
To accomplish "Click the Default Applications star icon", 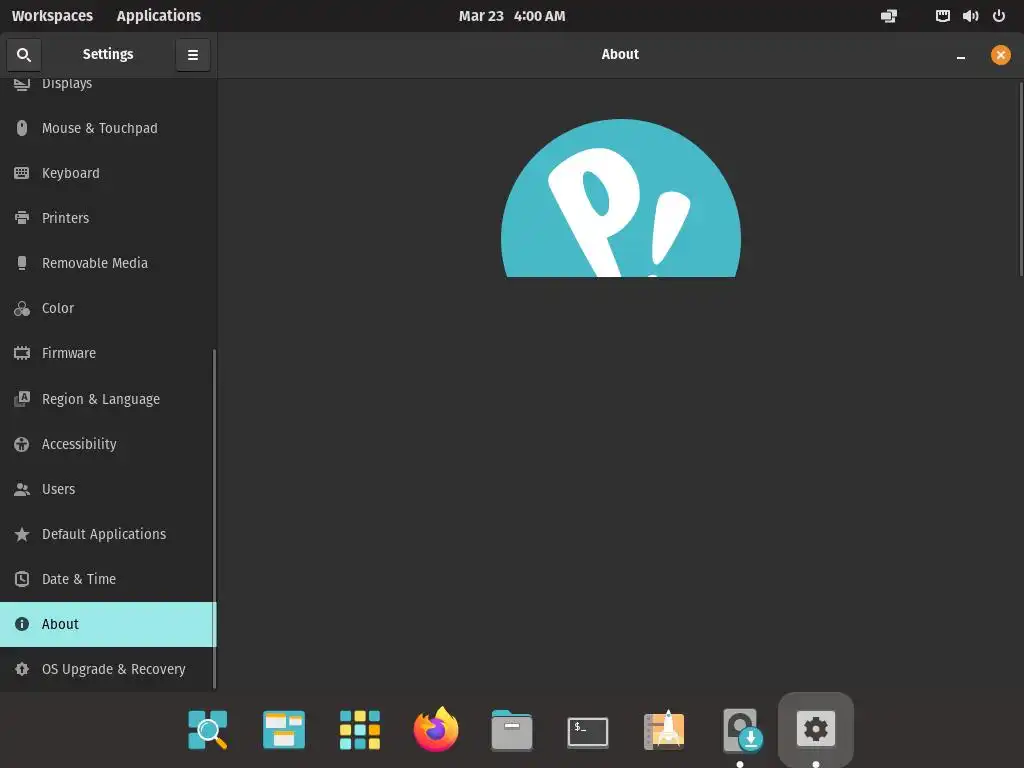I will tap(22, 534).
